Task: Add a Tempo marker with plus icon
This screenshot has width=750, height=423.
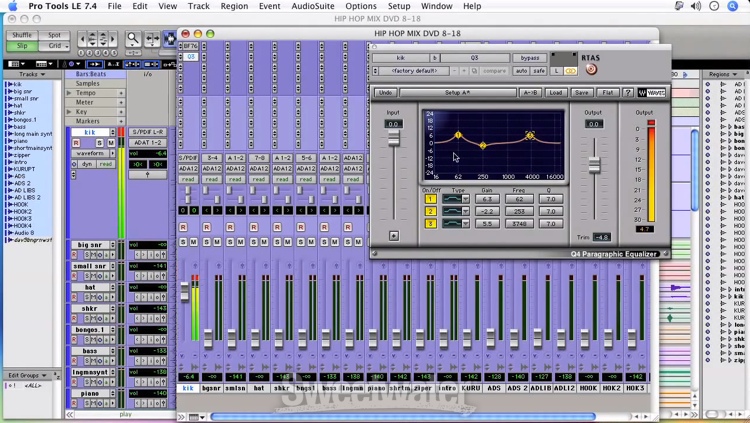Action: [121, 93]
